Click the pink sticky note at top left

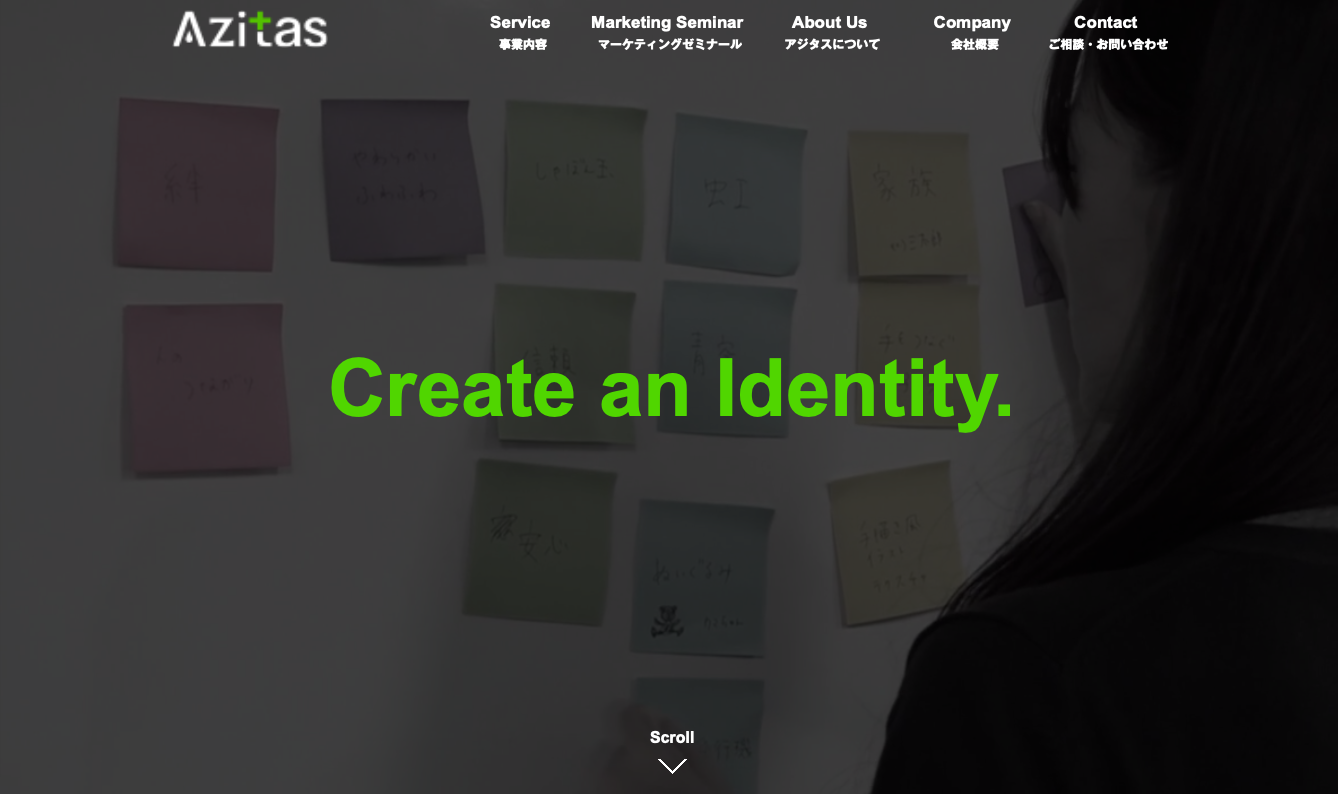[196, 184]
